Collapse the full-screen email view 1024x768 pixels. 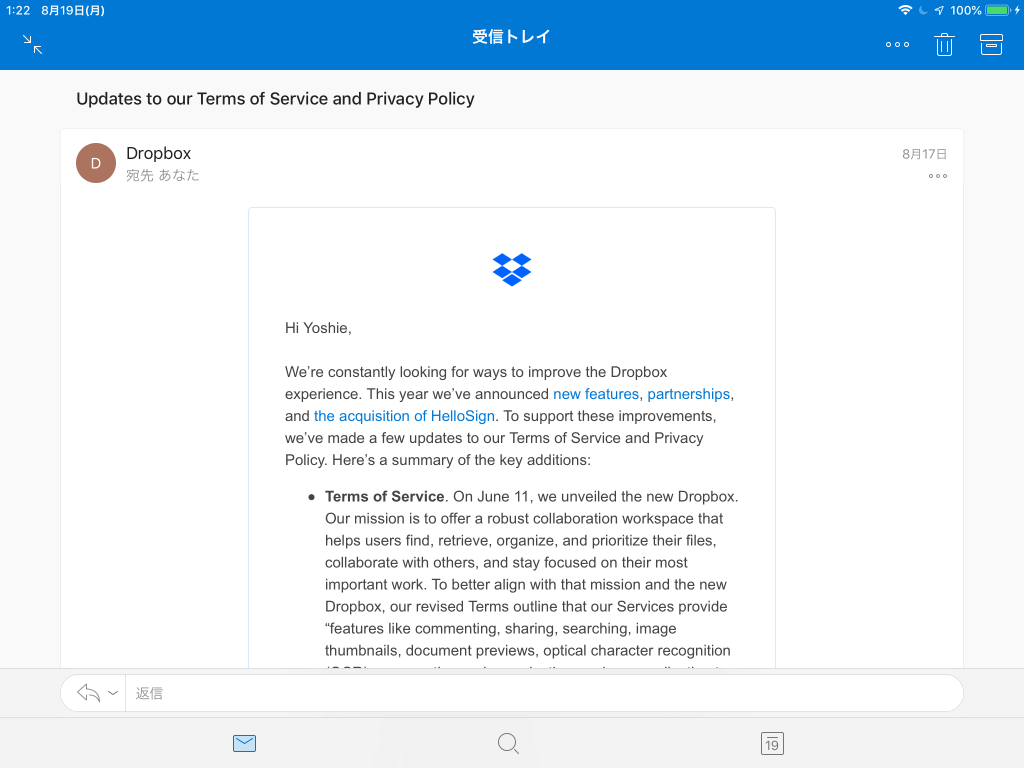pyautogui.click(x=32, y=44)
